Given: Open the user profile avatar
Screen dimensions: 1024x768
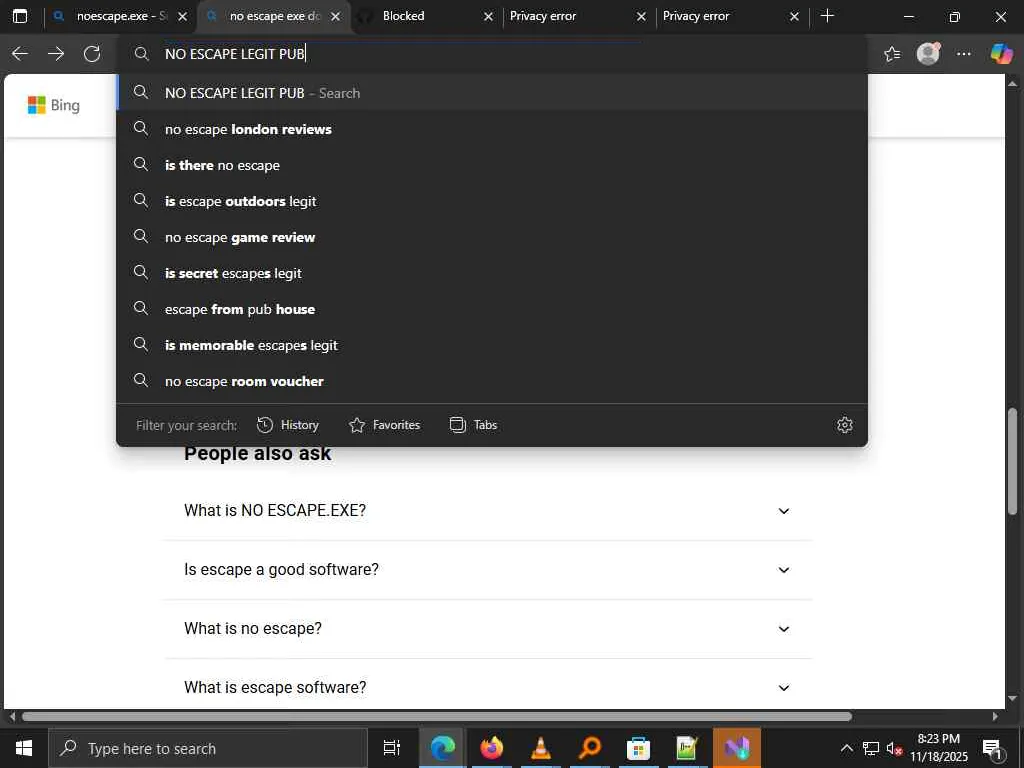Looking at the screenshot, I should (x=928, y=54).
